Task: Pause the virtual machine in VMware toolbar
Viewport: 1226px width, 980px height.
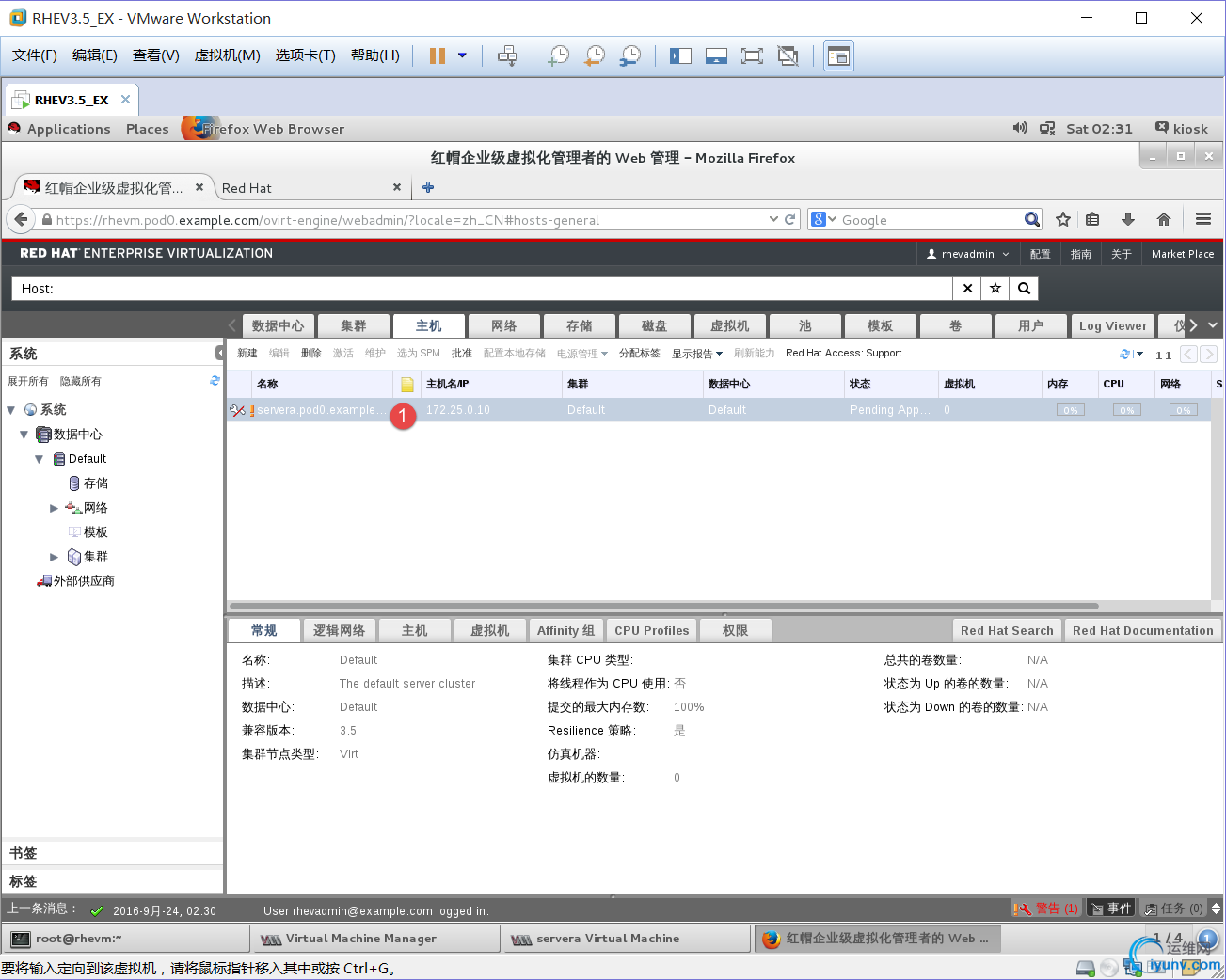Action: [438, 55]
